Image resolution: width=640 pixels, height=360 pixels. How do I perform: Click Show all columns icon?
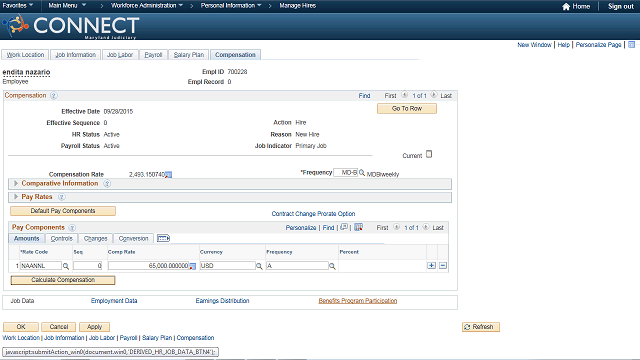163,238
